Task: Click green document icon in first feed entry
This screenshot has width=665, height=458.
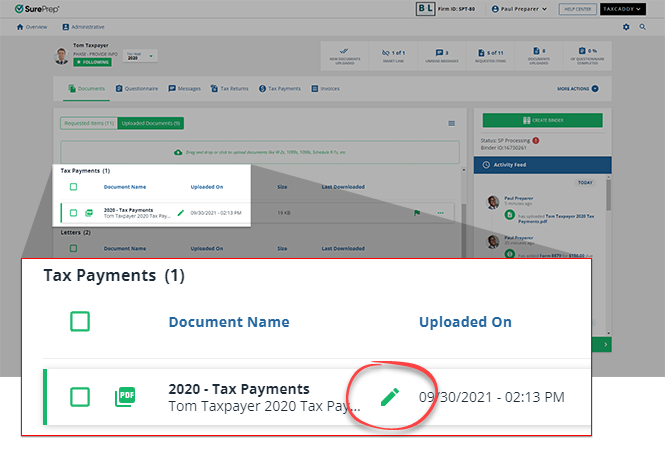Action: [x=509, y=215]
